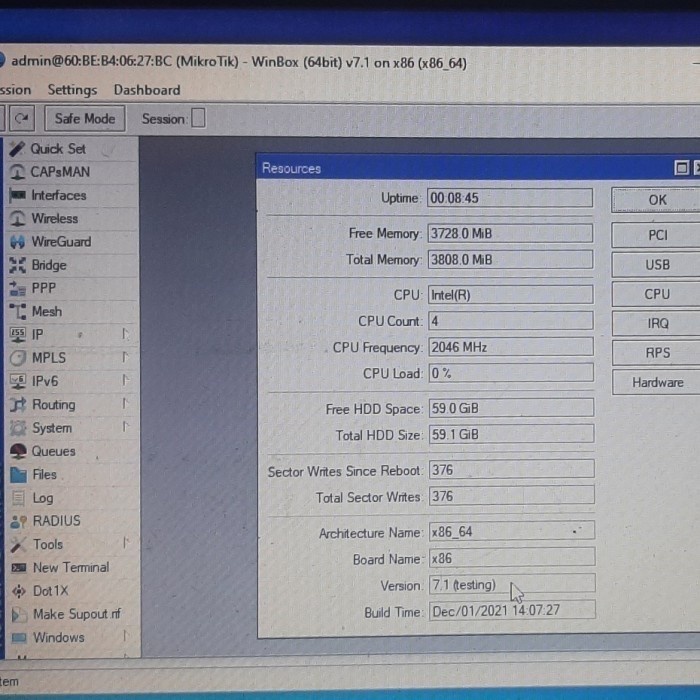The width and height of the screenshot is (700, 700).
Task: Open the Dashboard menu
Action: pyautogui.click(x=147, y=90)
